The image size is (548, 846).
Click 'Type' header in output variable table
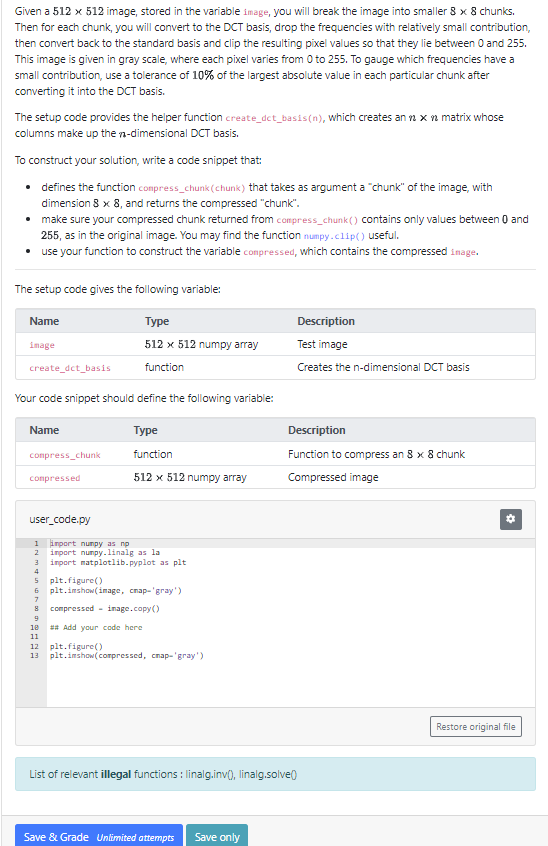click(146, 430)
